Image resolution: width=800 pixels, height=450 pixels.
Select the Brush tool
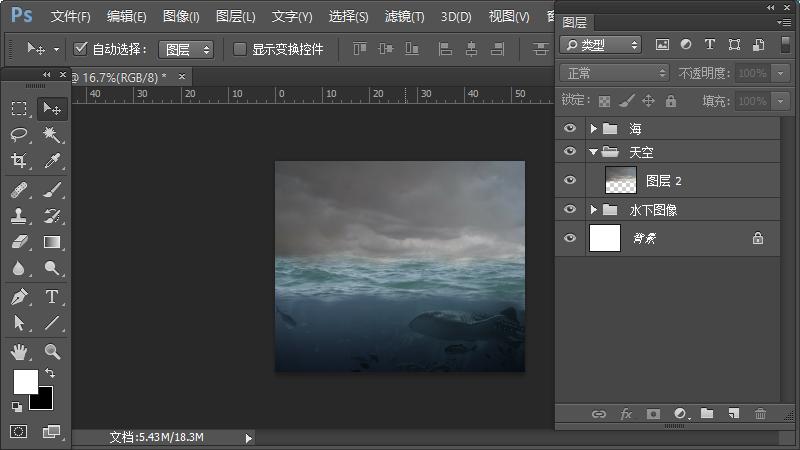(52, 190)
